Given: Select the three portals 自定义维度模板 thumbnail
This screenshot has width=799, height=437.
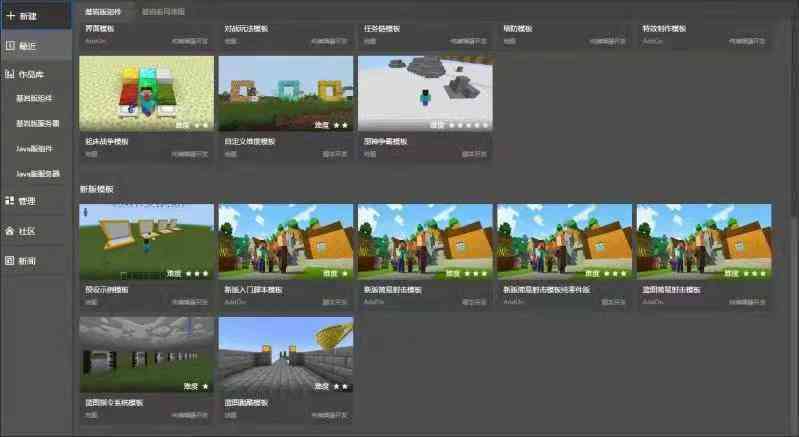Looking at the screenshot, I should tap(286, 93).
